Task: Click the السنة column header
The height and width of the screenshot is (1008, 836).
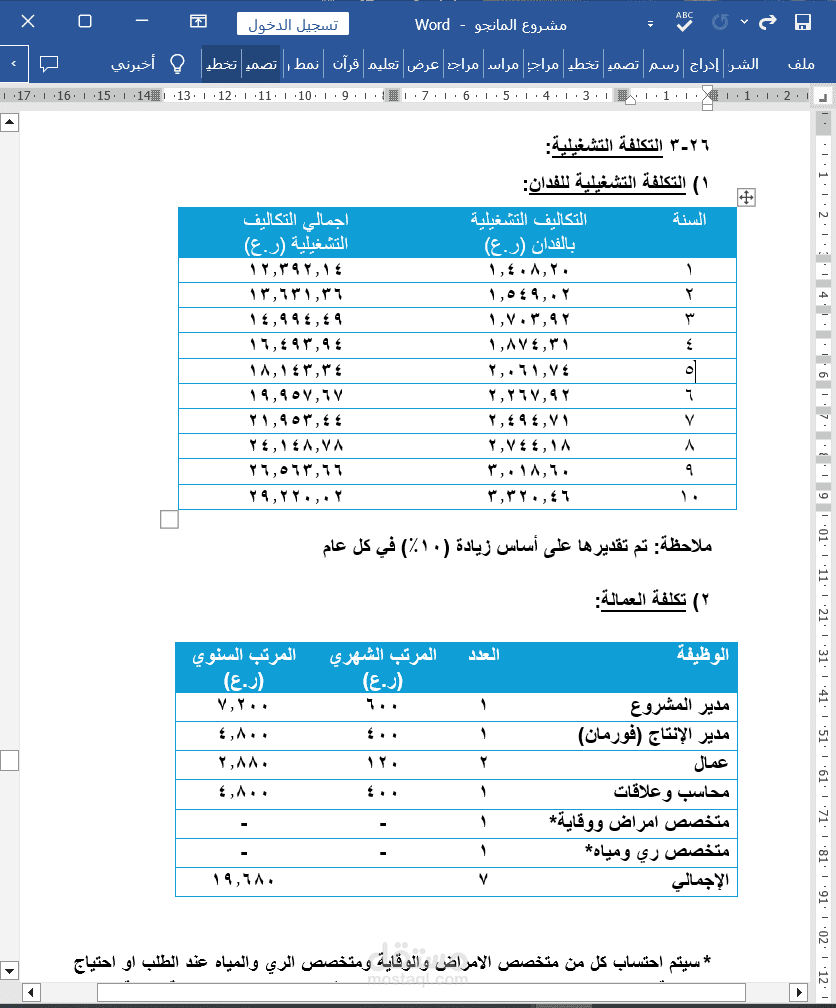Action: pyautogui.click(x=689, y=220)
